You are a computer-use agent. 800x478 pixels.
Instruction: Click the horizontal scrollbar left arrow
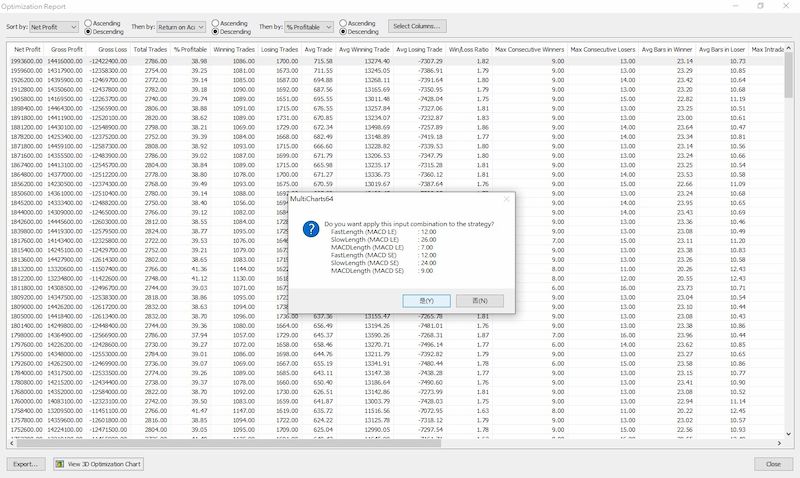pyautogui.click(x=12, y=443)
